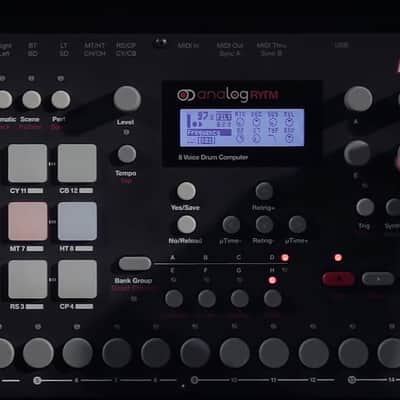Toggle trig key for step 6
The height and width of the screenshot is (400, 400).
tap(78, 353)
